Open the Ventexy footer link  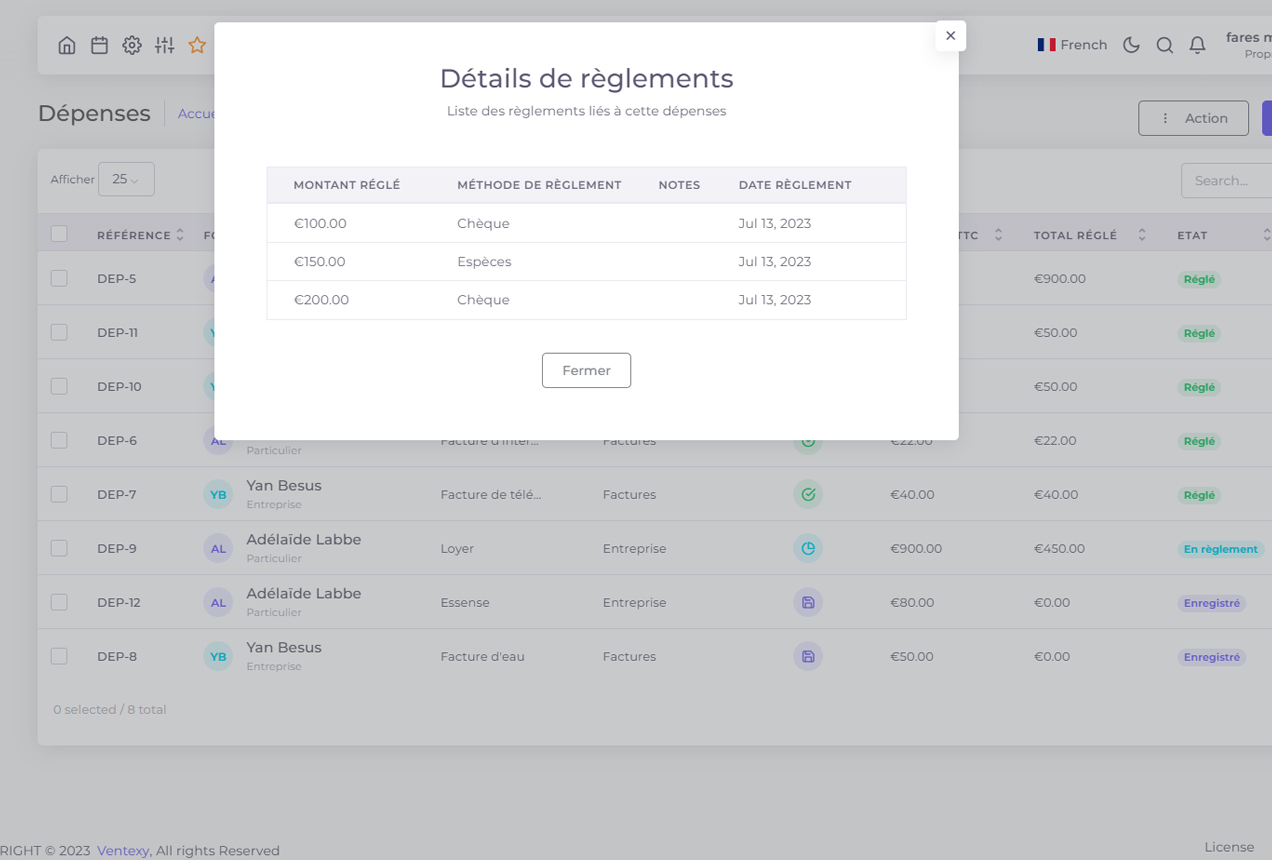point(123,851)
